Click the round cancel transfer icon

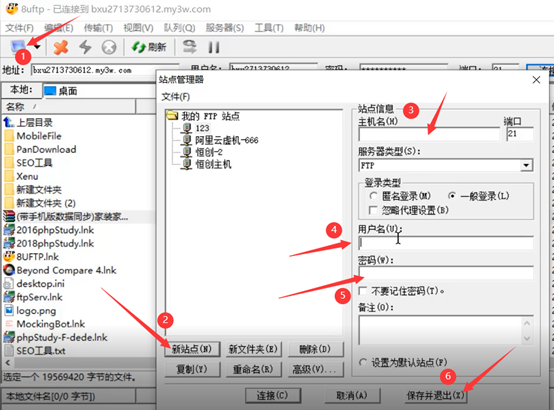(x=109, y=47)
